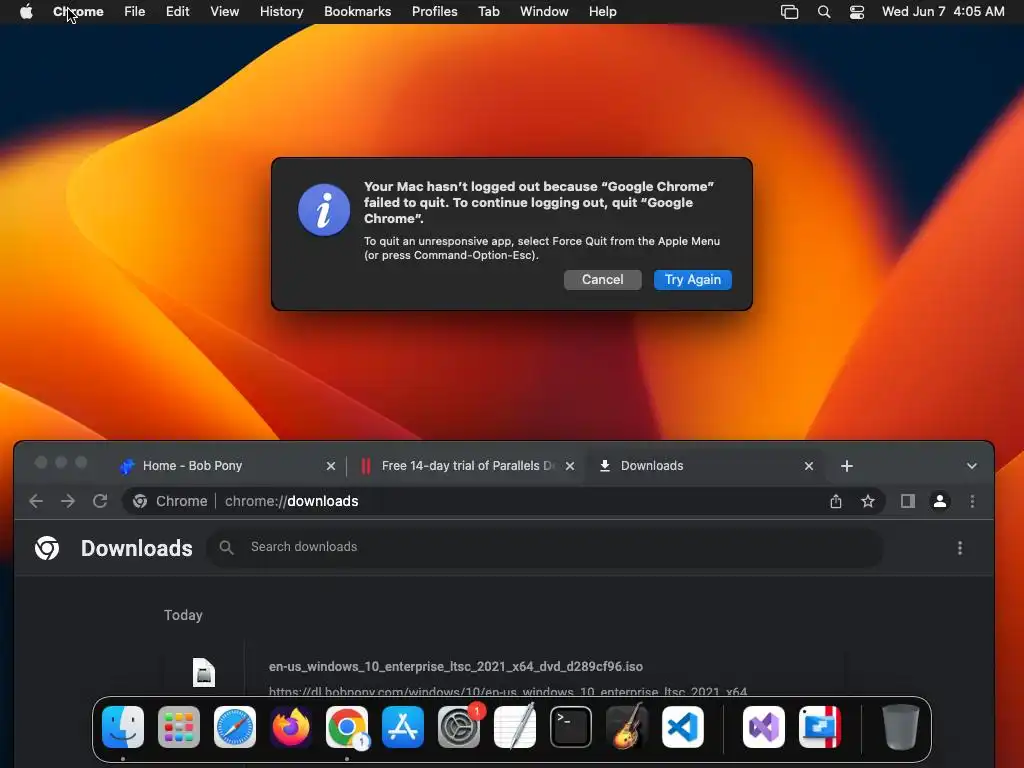Close the Home - Bob Pony tab
The height and width of the screenshot is (768, 1024).
tap(330, 466)
